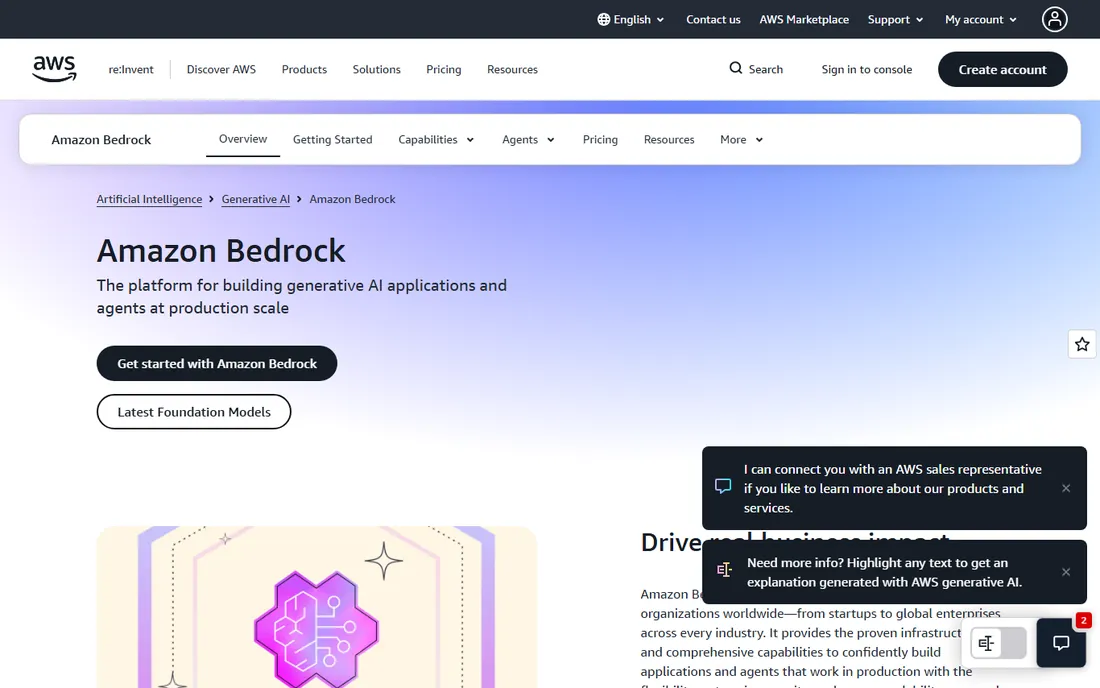Open Pricing in the main navigation
Viewport: 1100px width, 688px height.
pos(443,69)
